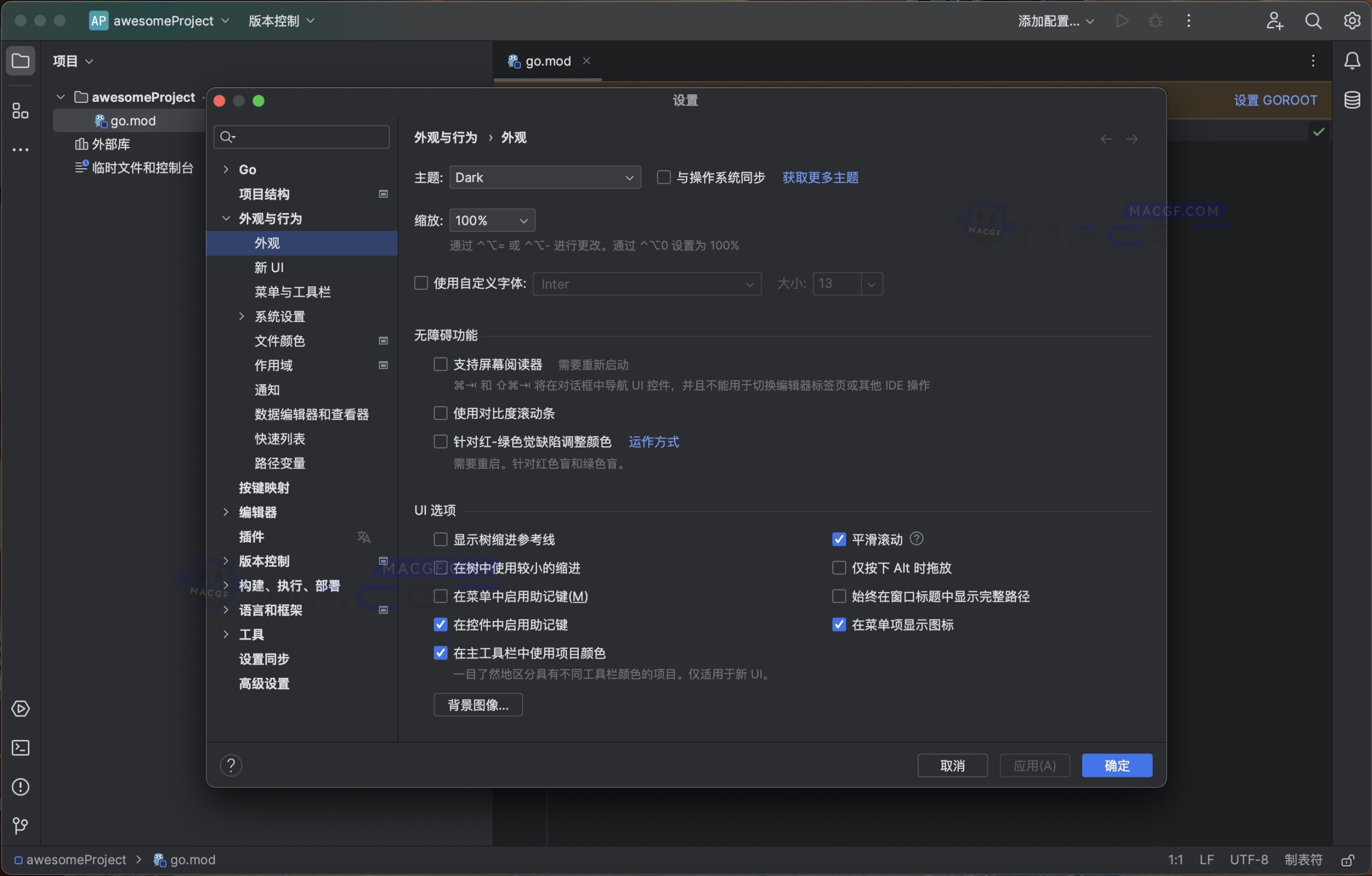Open the Database tool window icon
Viewport: 1372px width, 876px height.
tap(1352, 100)
